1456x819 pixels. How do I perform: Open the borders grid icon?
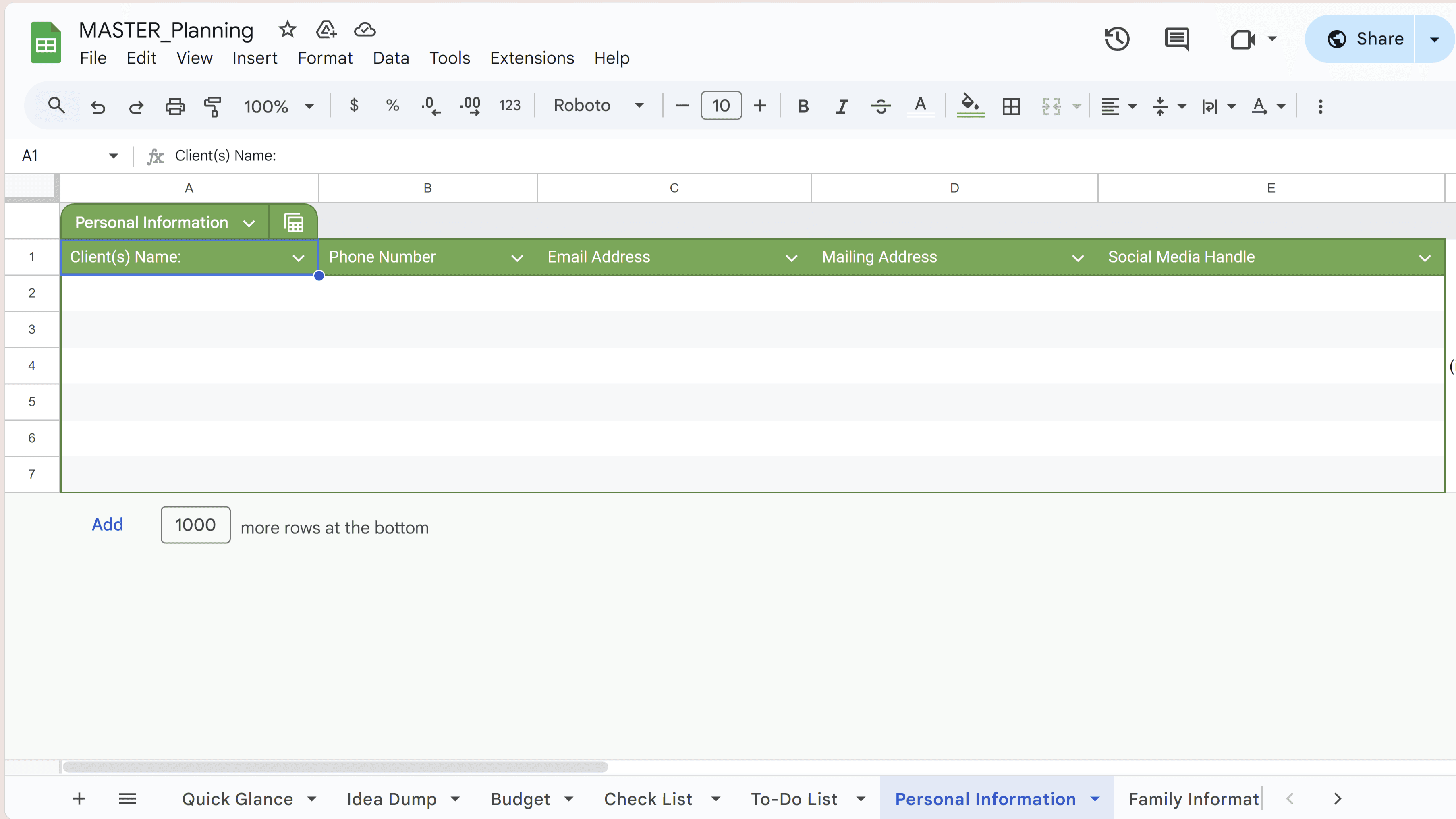point(1010,106)
